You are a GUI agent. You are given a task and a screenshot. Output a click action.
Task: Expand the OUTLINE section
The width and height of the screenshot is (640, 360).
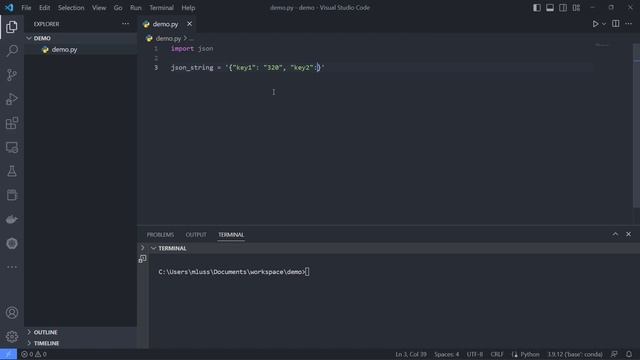[x=80, y=332]
